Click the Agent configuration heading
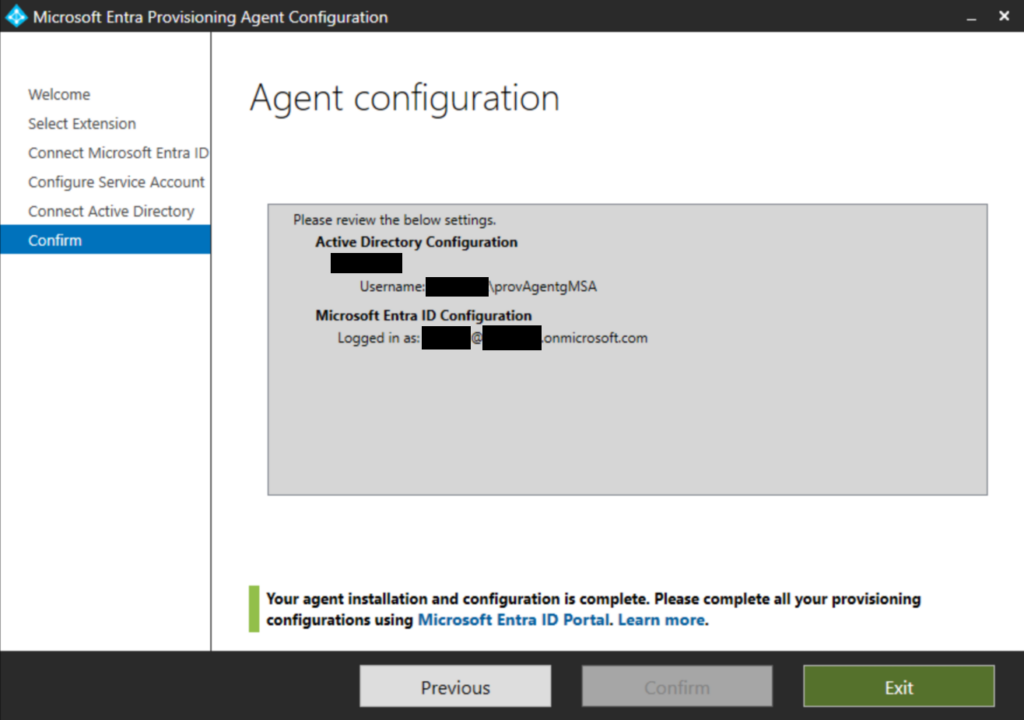 [404, 98]
